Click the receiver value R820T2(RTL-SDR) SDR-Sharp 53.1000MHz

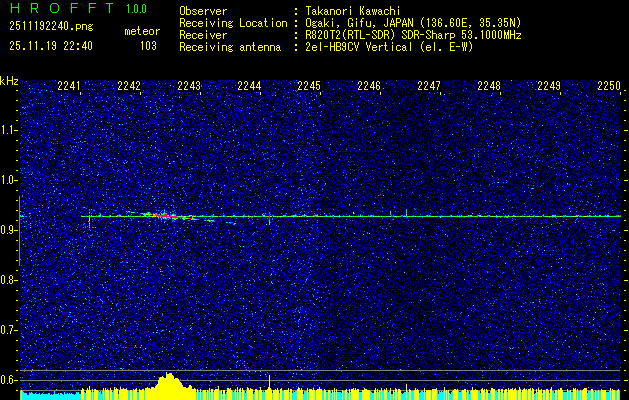click(413, 35)
